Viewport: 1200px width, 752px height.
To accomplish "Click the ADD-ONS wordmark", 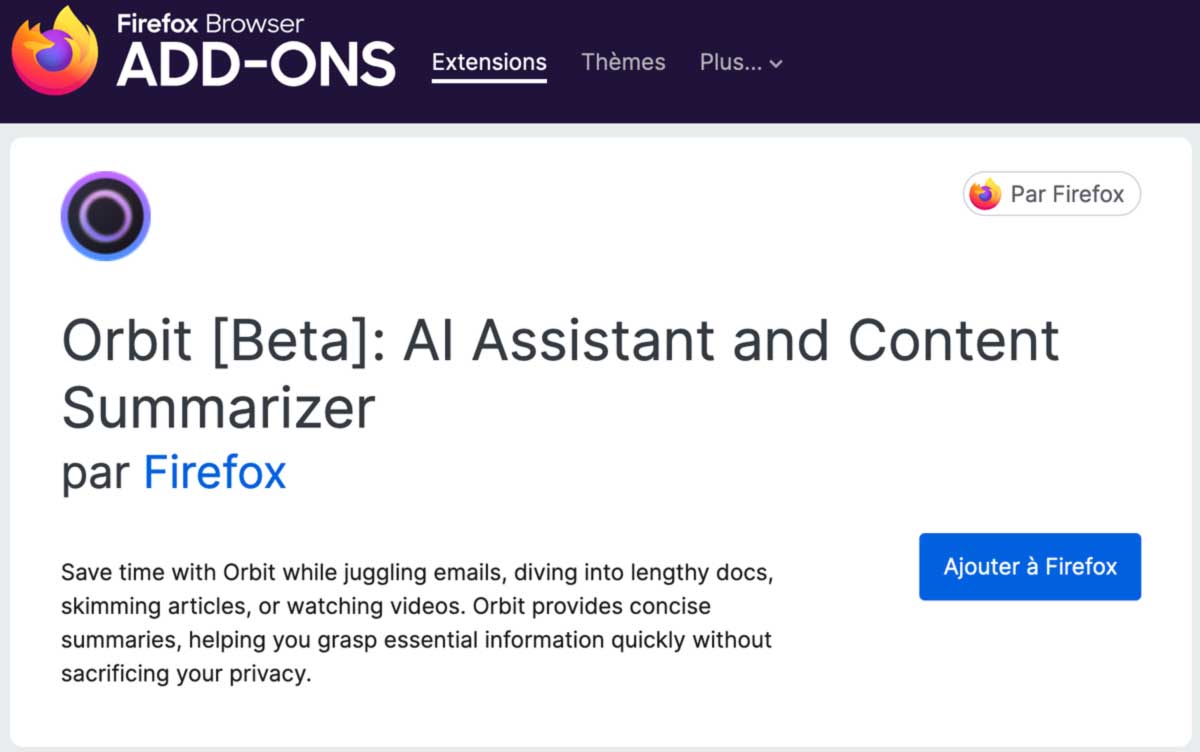I will 256,66.
